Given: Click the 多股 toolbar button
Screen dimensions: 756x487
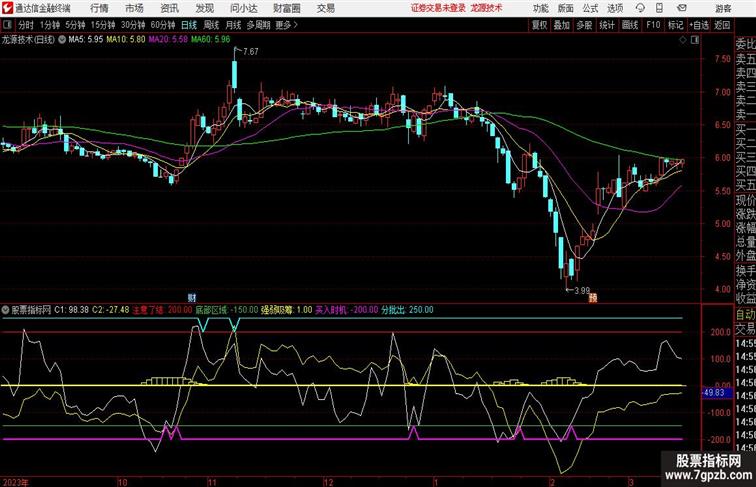Looking at the screenshot, I should [x=584, y=25].
